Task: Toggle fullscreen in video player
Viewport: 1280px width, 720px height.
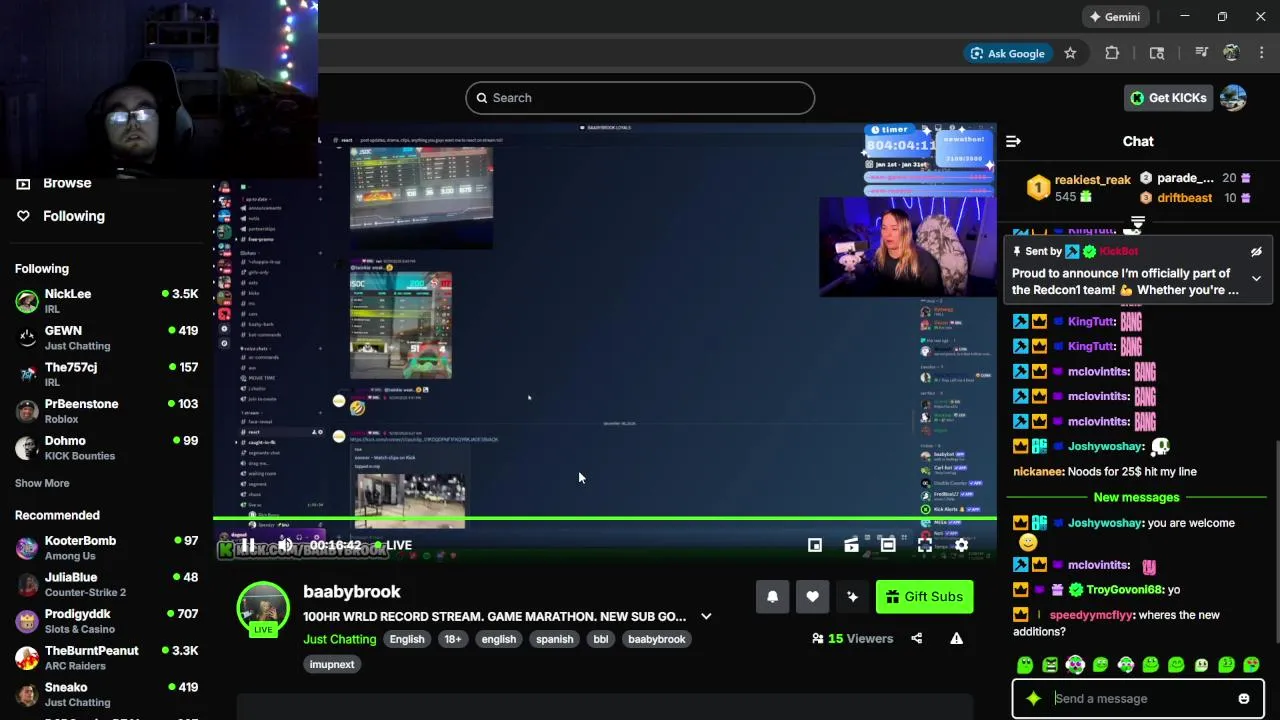Action: point(925,545)
